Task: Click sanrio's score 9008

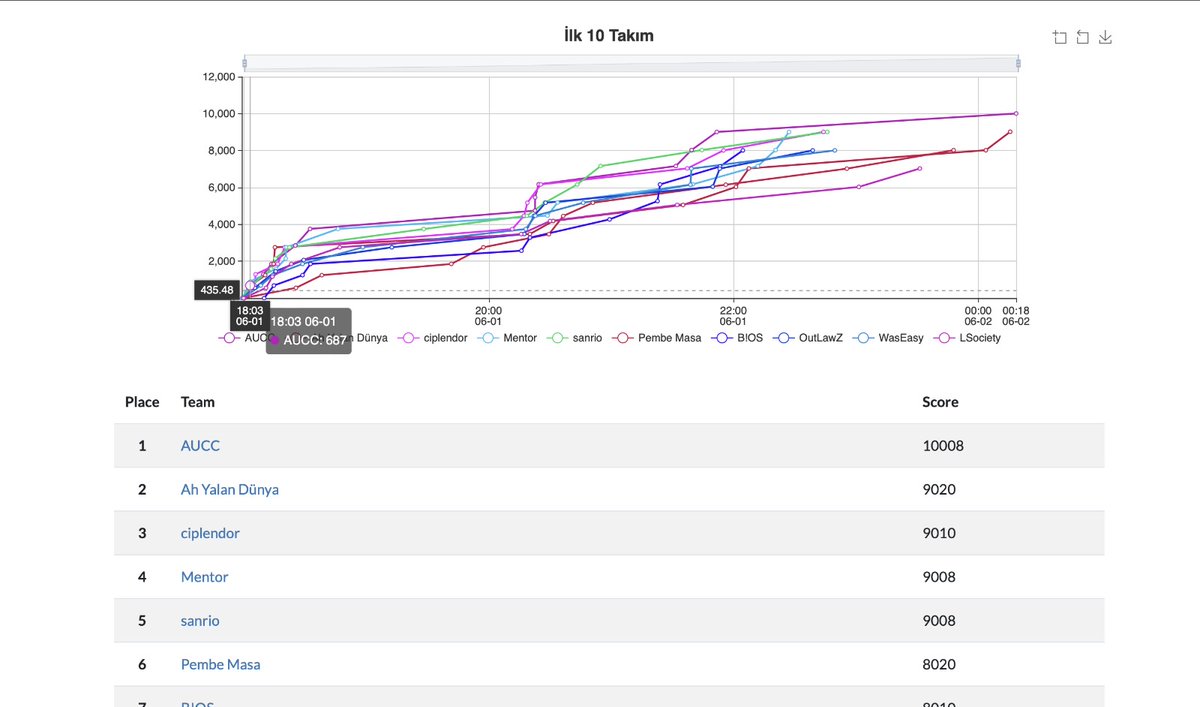Action: point(939,621)
